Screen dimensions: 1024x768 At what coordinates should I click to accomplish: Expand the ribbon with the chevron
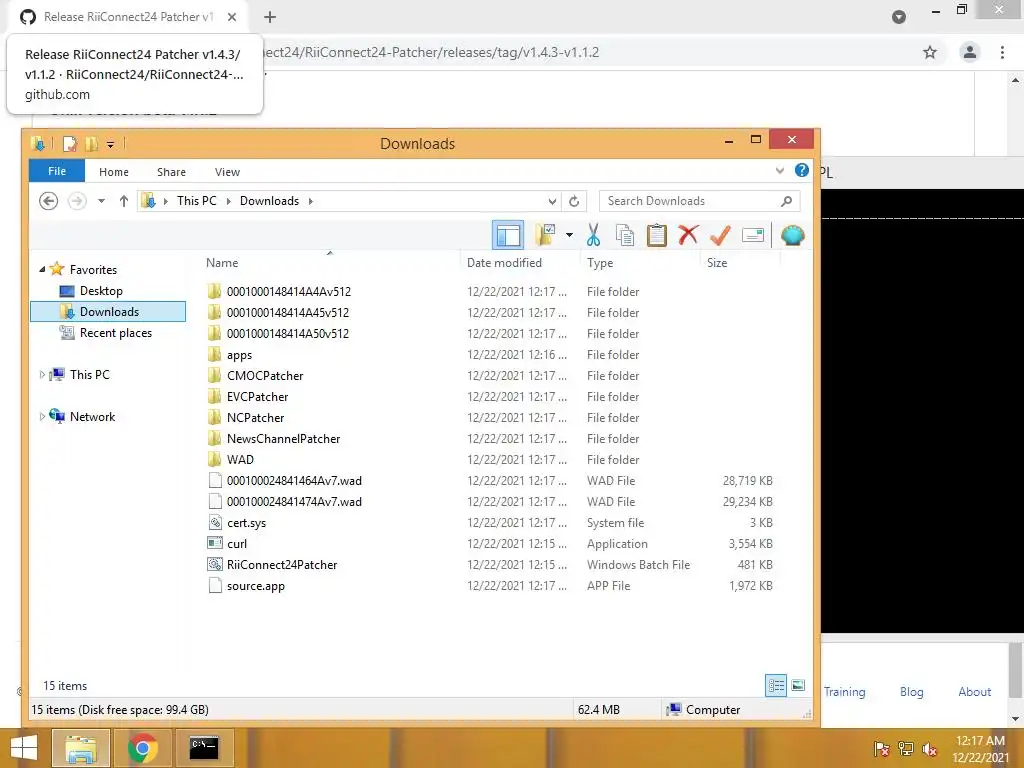pos(779,171)
